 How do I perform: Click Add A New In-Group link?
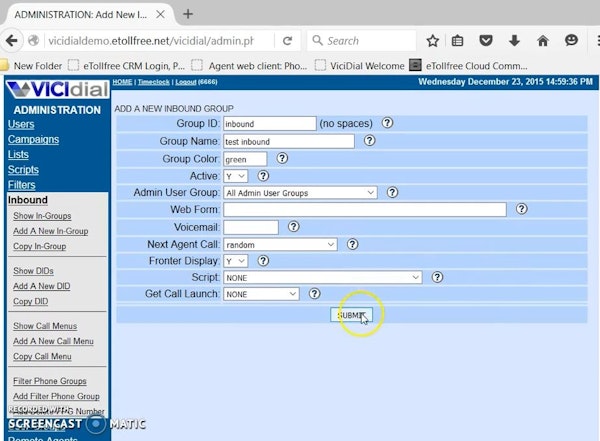(x=51, y=231)
